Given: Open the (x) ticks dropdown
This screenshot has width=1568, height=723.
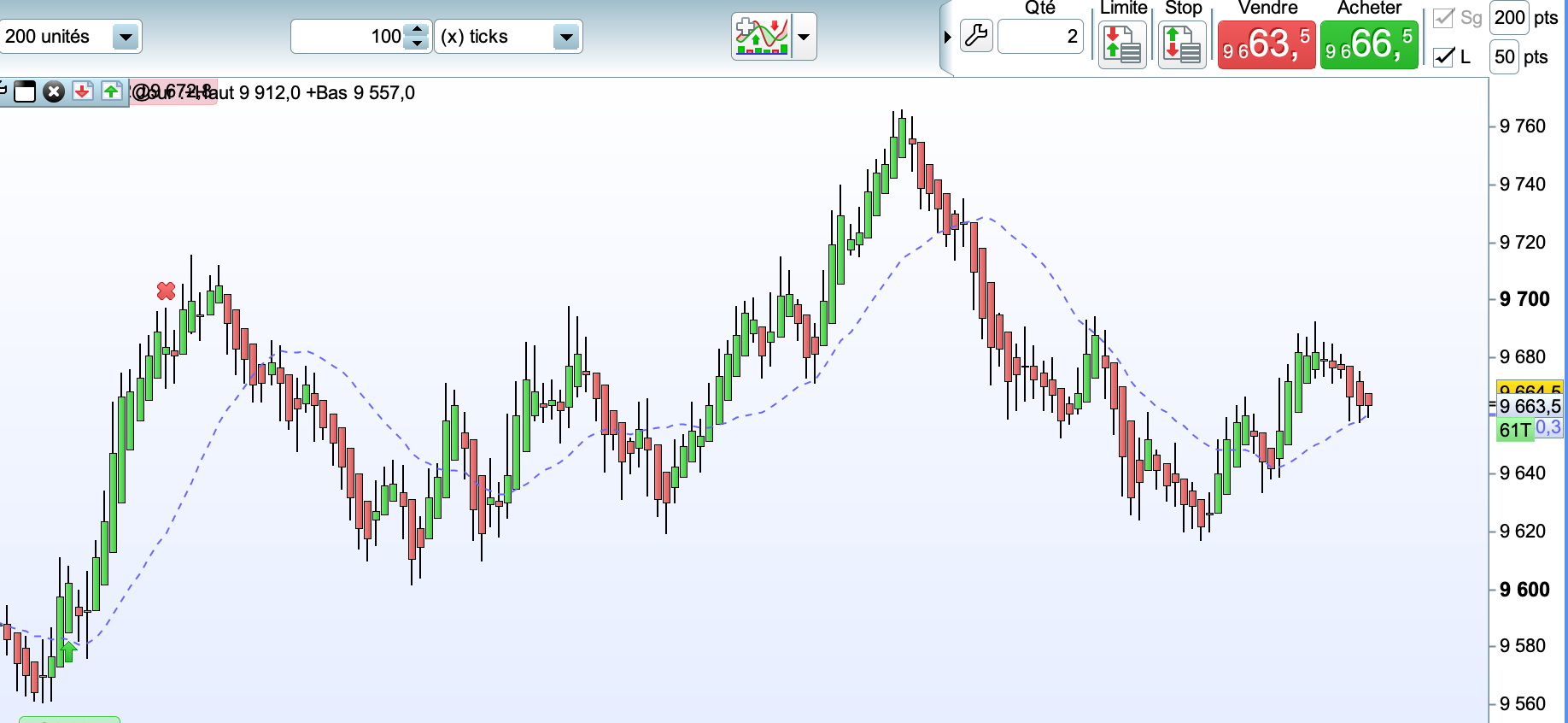Looking at the screenshot, I should (x=565, y=37).
